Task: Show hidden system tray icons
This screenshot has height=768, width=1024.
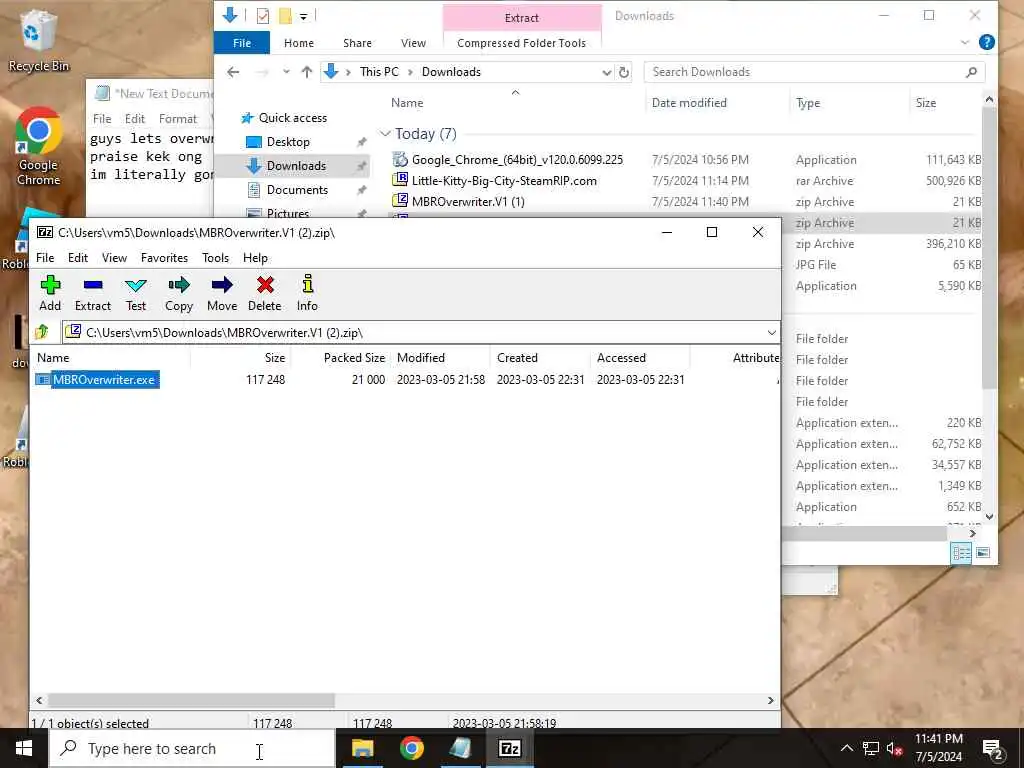Action: [846, 748]
